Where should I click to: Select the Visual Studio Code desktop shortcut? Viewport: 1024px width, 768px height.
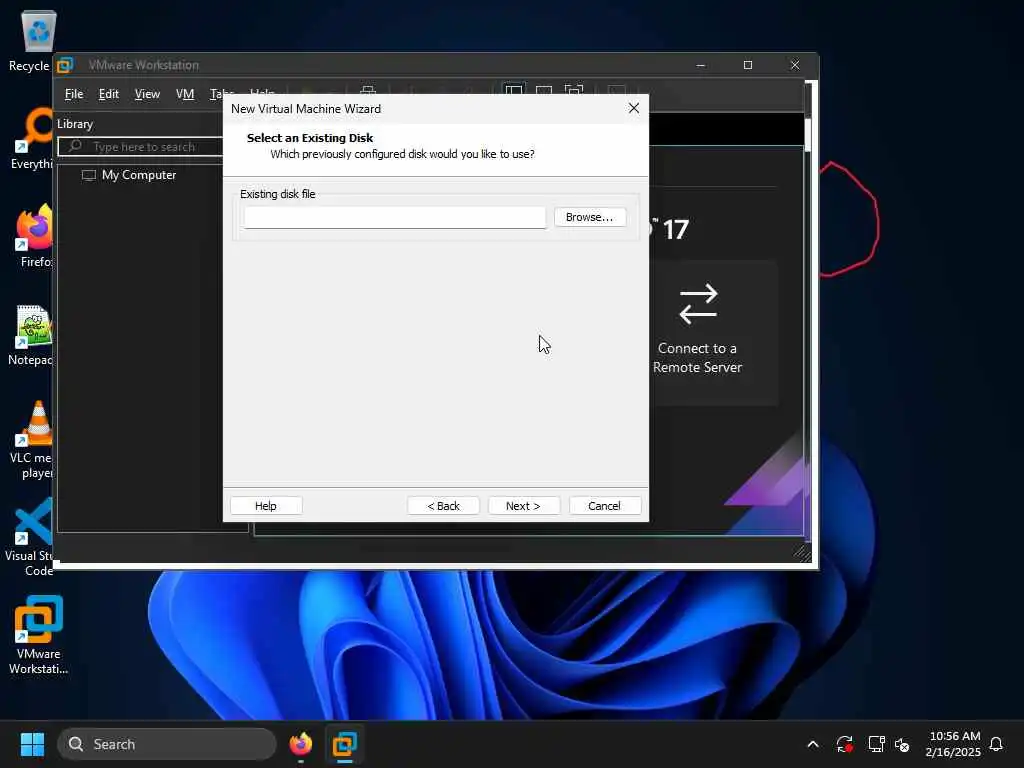pos(29,537)
